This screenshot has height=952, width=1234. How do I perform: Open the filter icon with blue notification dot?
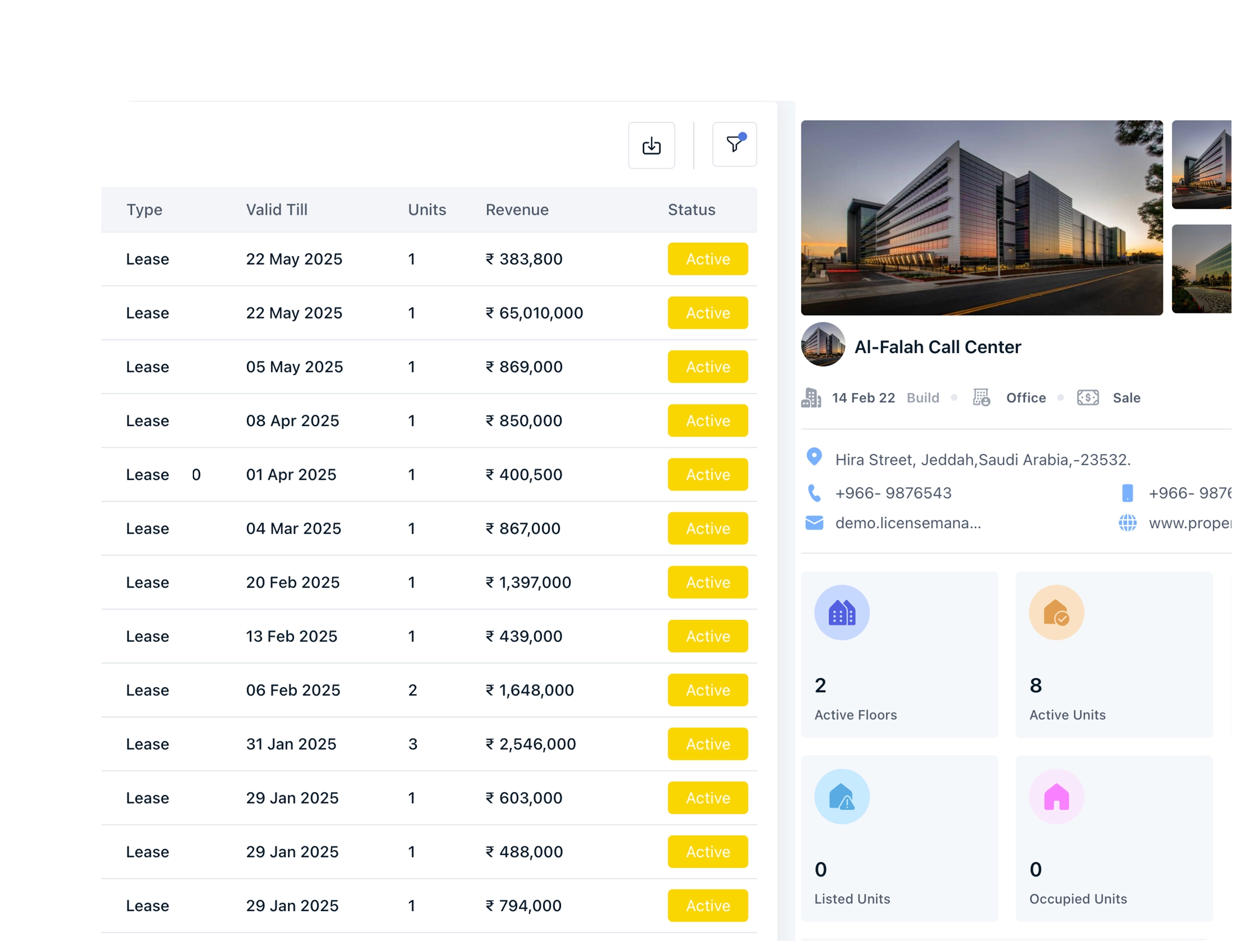734,145
